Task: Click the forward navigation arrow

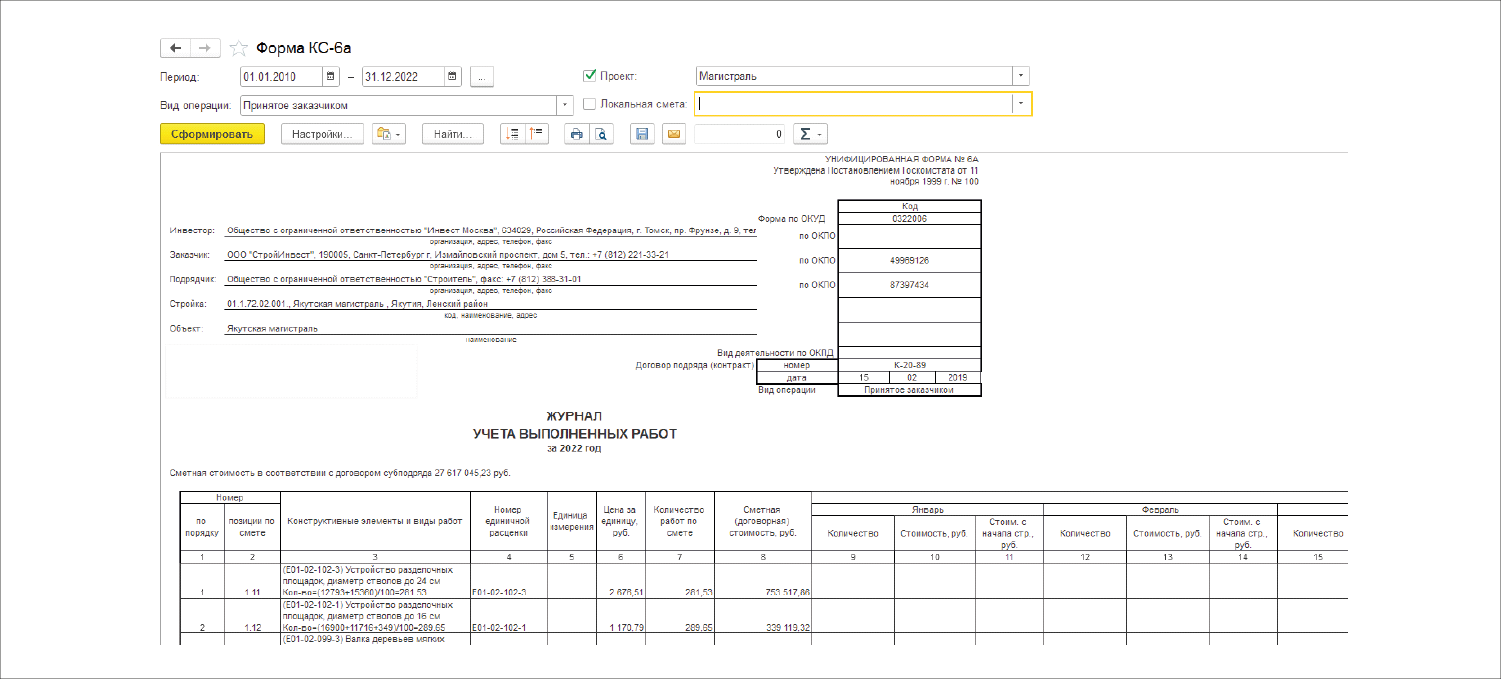Action: (205, 48)
